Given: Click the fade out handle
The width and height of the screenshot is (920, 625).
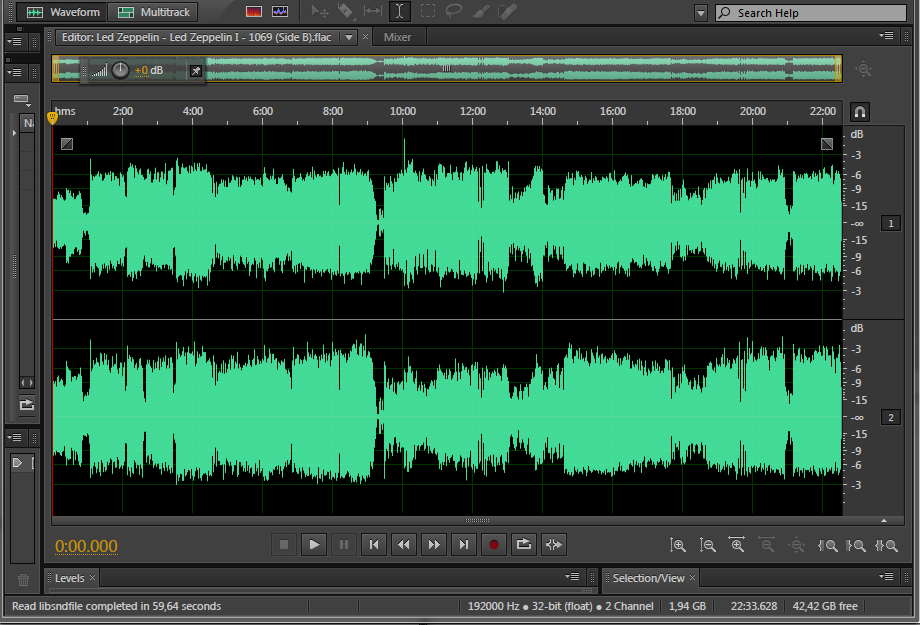Looking at the screenshot, I should click(827, 144).
